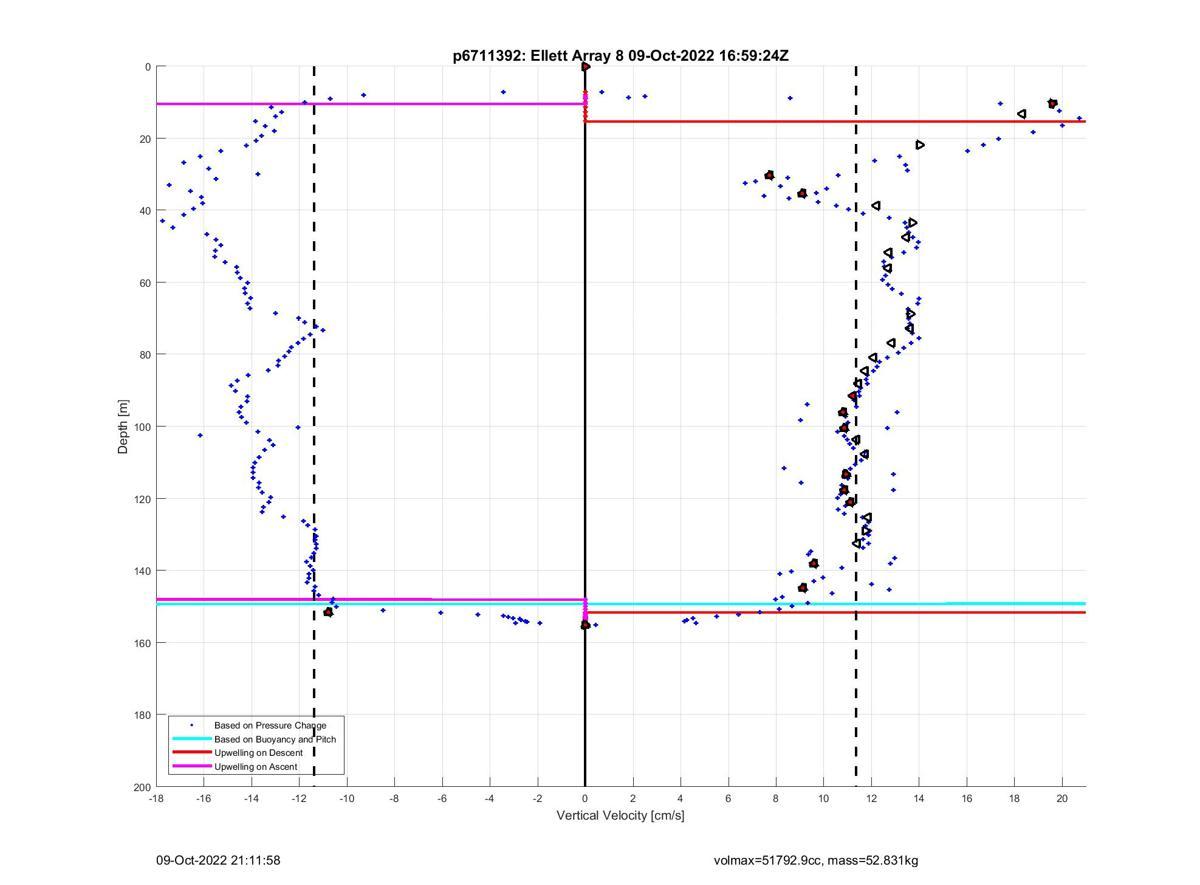Click the red line sample in legend

click(191, 753)
